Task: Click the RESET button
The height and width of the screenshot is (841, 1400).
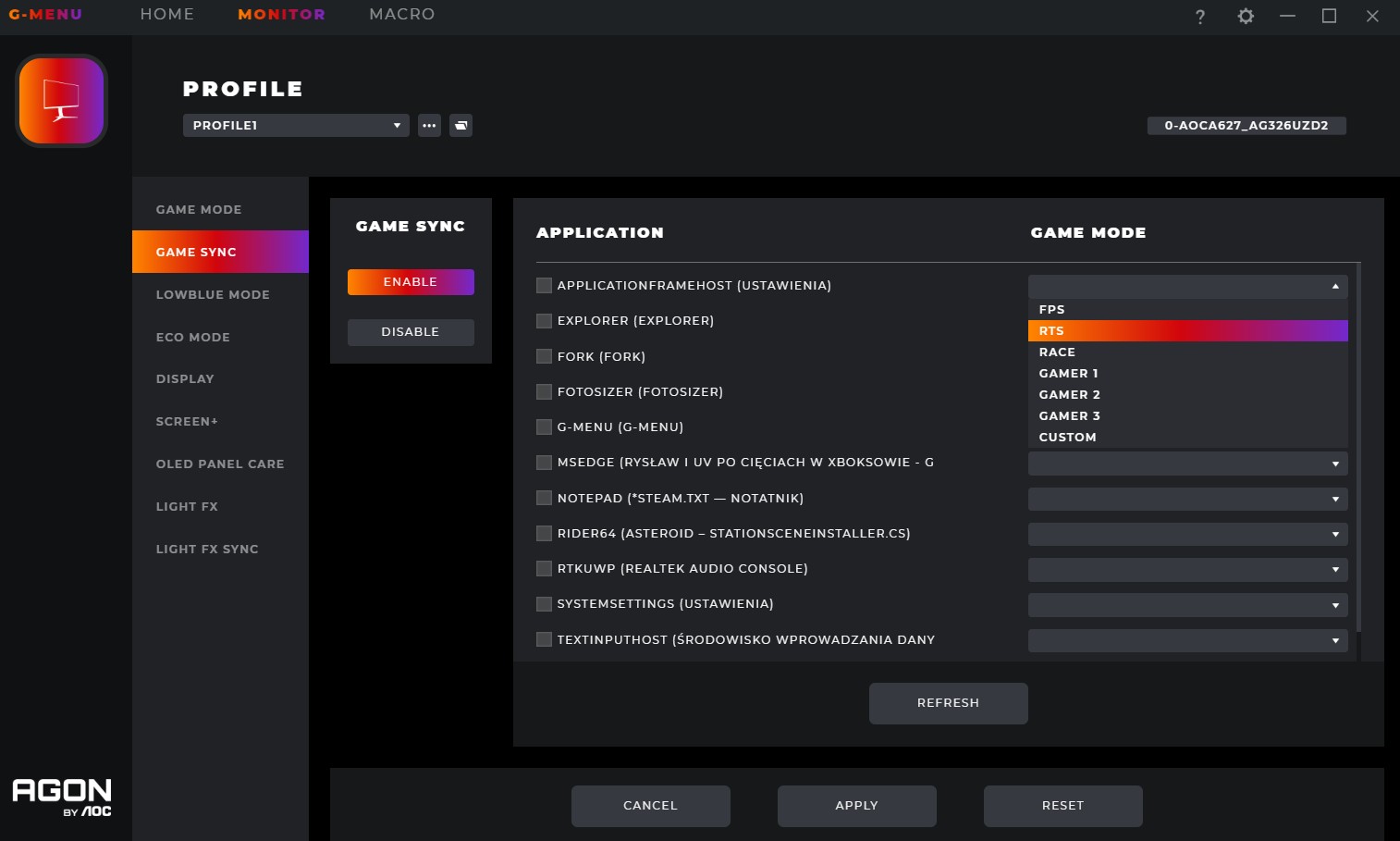Action: click(x=1062, y=806)
